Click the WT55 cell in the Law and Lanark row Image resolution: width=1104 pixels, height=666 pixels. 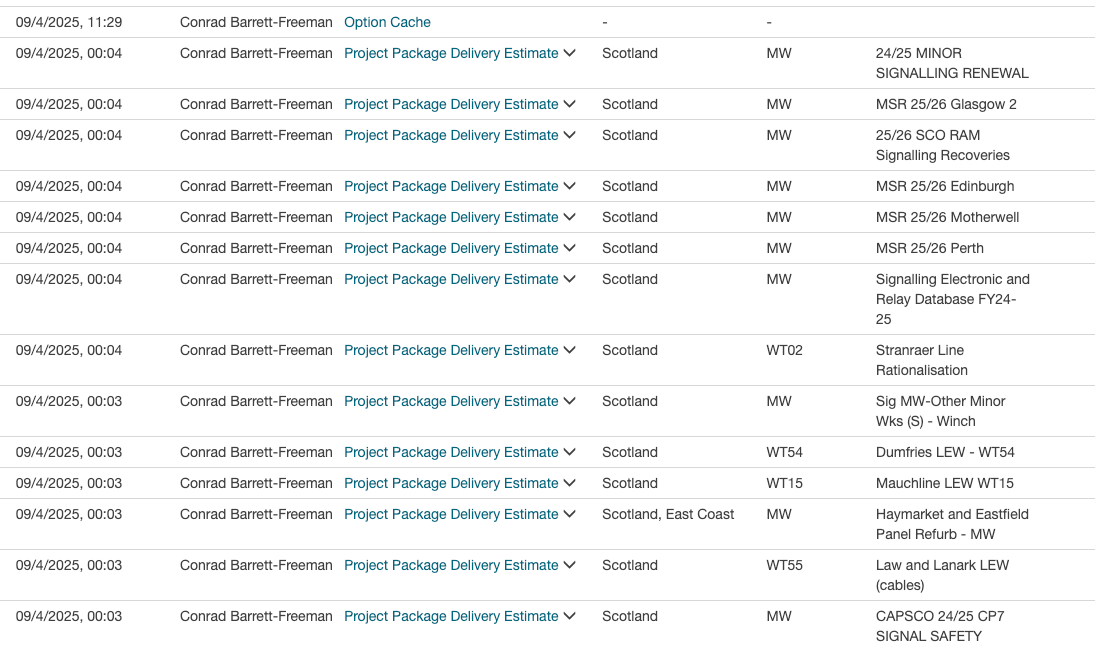784,565
